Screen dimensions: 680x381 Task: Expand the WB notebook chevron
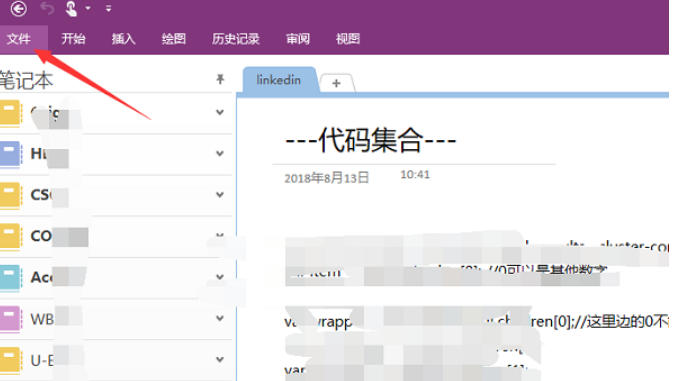click(x=220, y=318)
